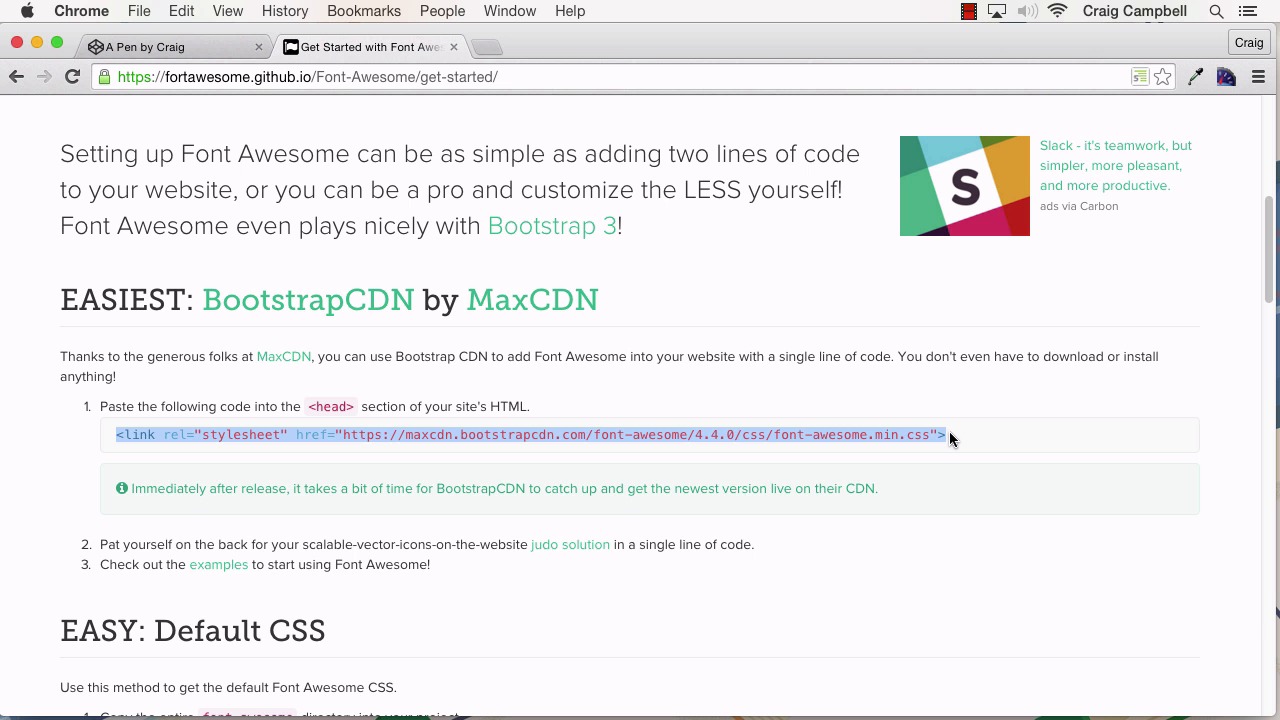Image resolution: width=1280 pixels, height=720 pixels.
Task: Open the Chrome hamburger menu
Action: tap(1259, 77)
